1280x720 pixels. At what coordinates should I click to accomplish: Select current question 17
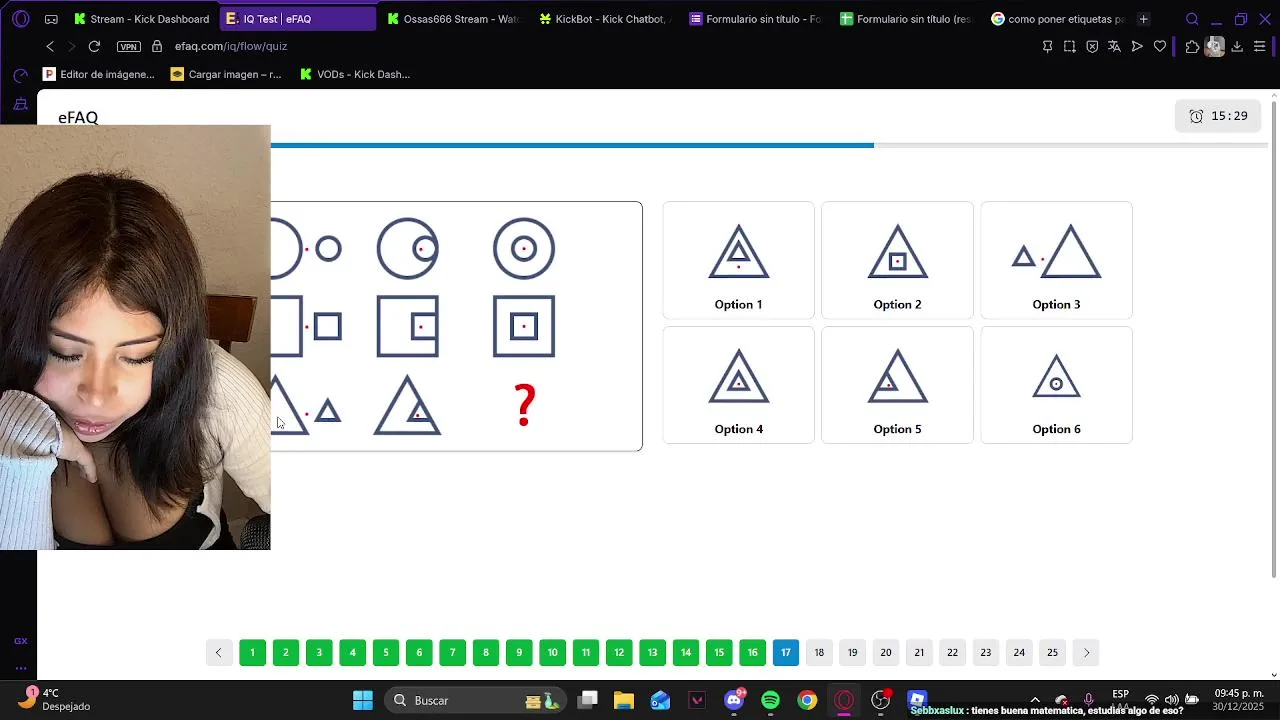click(x=785, y=652)
